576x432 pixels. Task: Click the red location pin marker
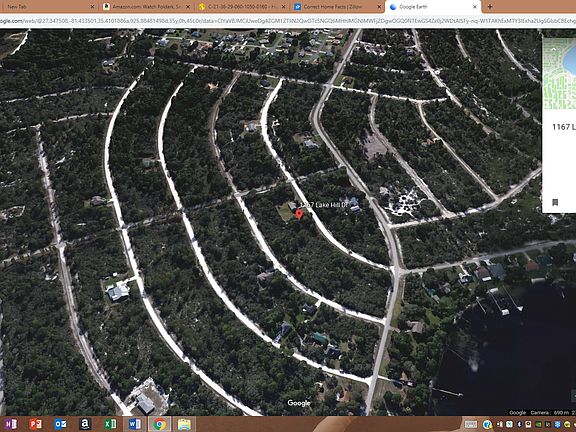click(299, 215)
